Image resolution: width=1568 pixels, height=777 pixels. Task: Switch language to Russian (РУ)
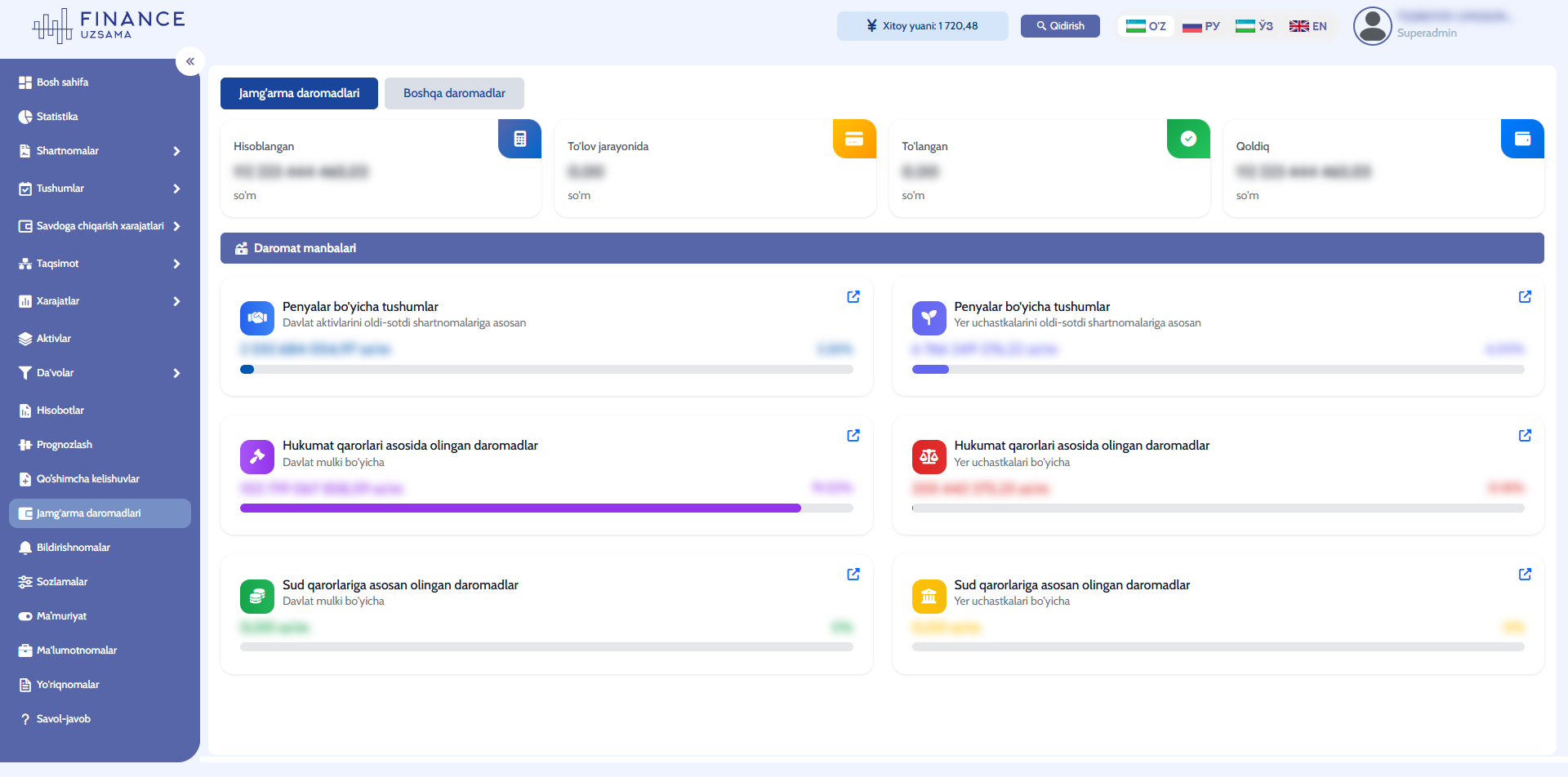click(1201, 26)
